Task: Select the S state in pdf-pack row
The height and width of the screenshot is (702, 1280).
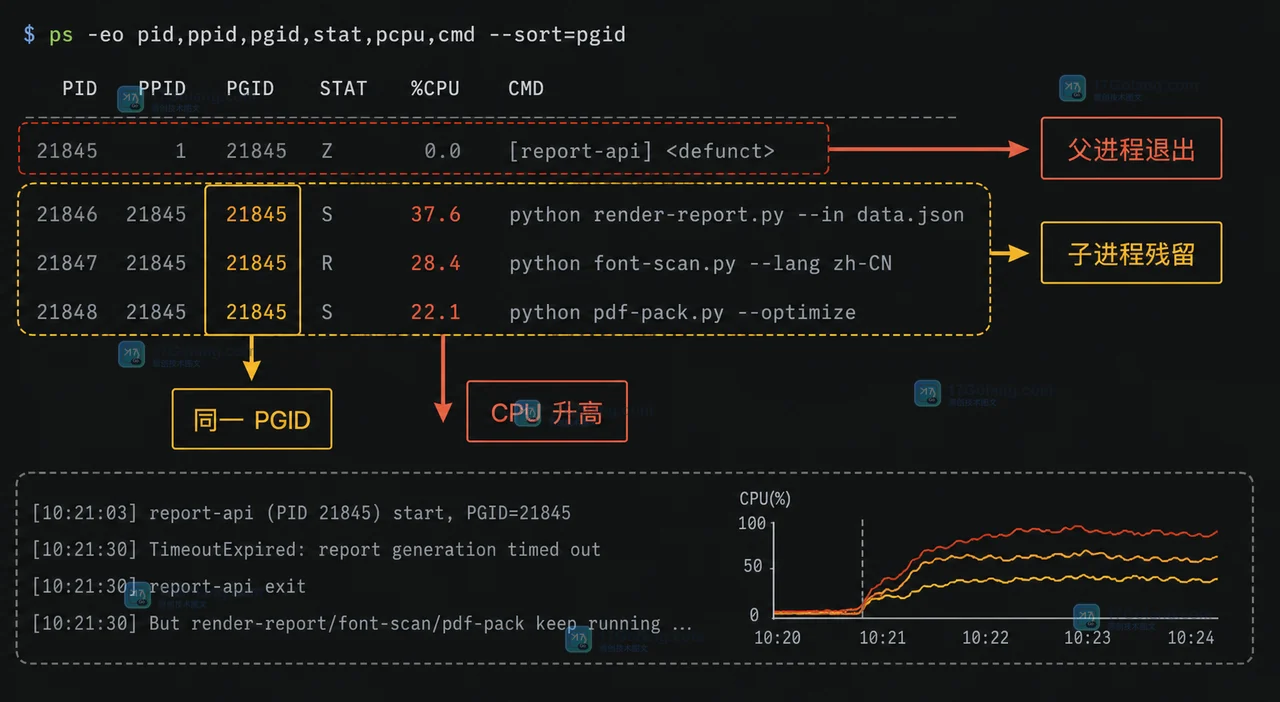Action: tap(327, 312)
